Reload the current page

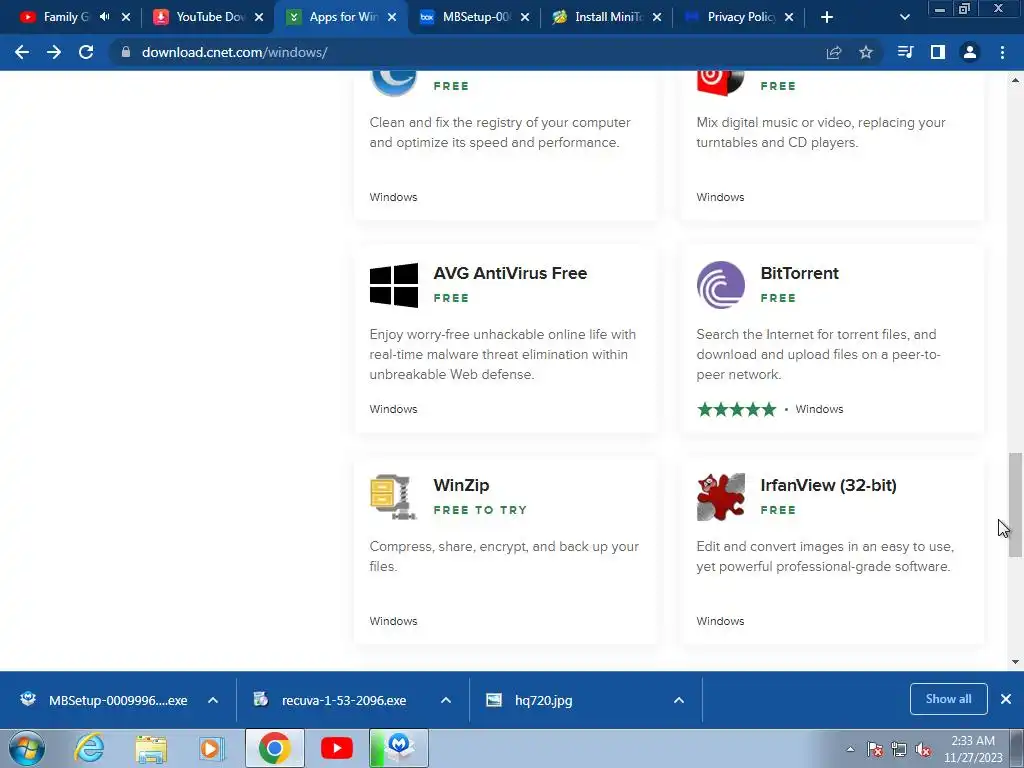[x=86, y=52]
